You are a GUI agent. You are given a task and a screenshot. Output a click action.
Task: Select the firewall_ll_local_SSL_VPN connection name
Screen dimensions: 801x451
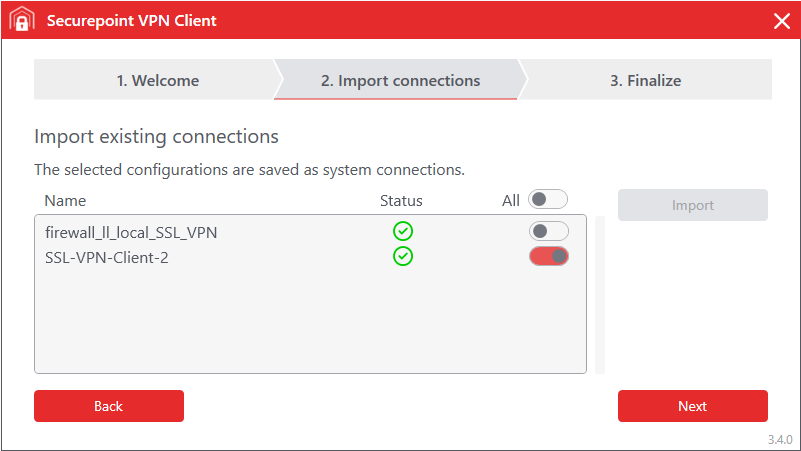[x=131, y=232]
